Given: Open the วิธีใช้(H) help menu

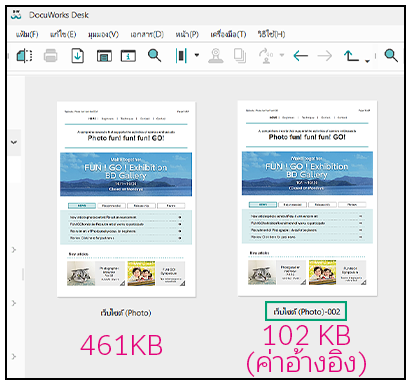Looking at the screenshot, I should [271, 34].
